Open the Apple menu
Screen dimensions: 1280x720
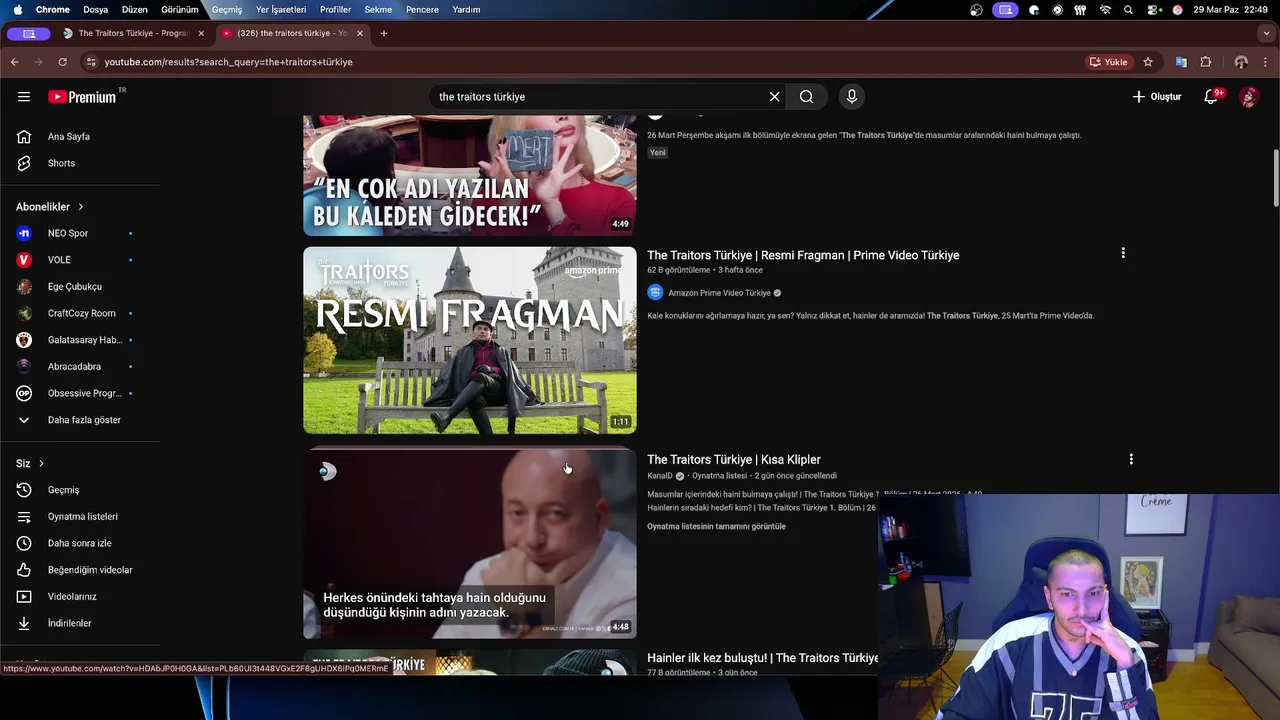coord(18,10)
